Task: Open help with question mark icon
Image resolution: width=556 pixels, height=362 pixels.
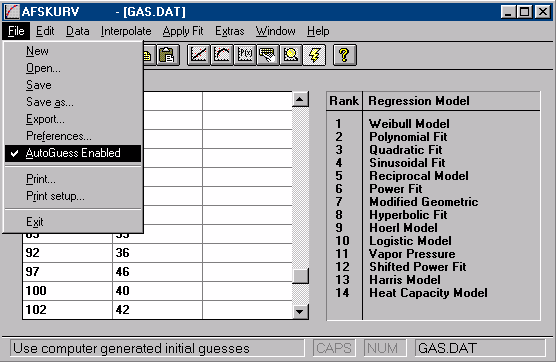Action: pos(344,55)
